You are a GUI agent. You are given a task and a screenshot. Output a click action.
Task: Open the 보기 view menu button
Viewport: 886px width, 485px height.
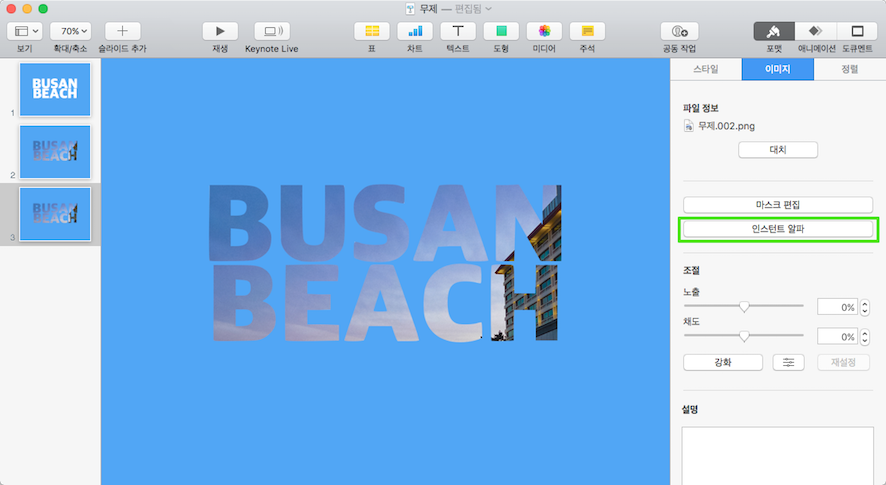coord(25,31)
